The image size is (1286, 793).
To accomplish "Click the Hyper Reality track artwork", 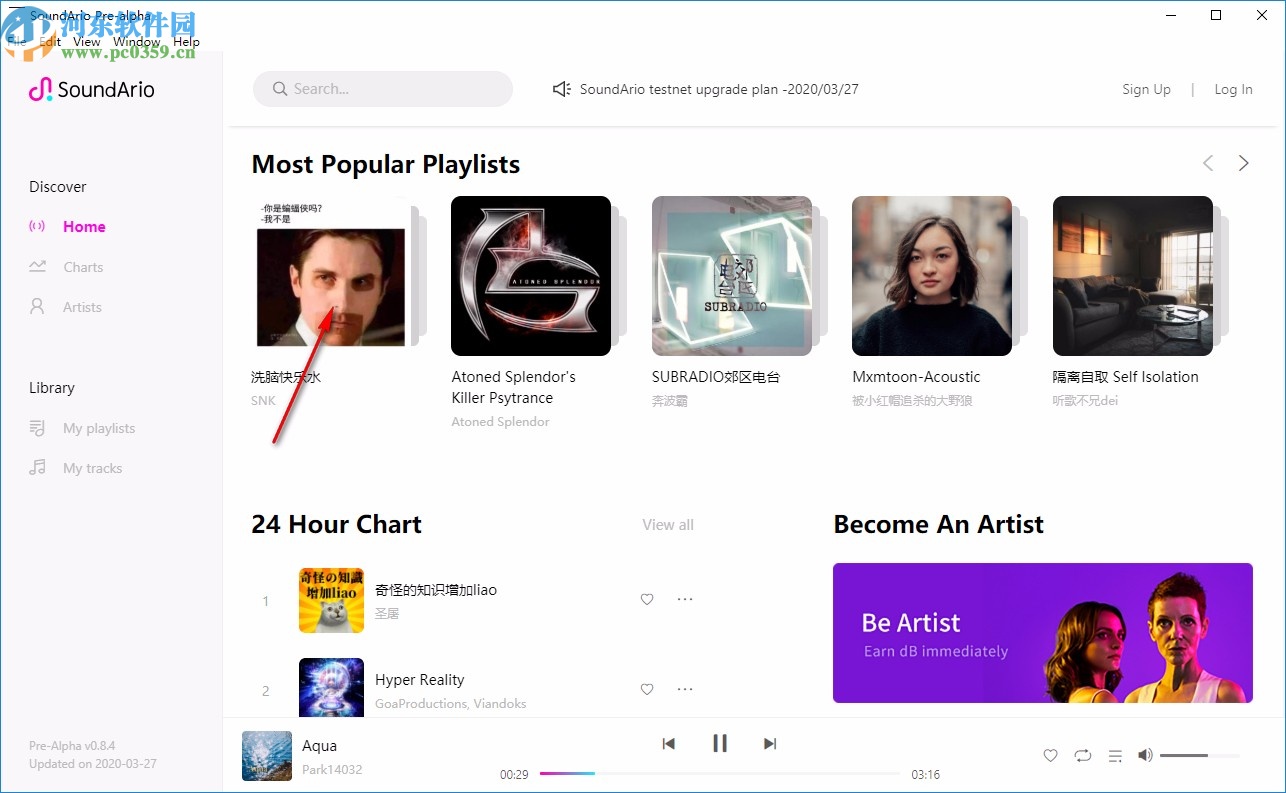I will pyautogui.click(x=331, y=689).
